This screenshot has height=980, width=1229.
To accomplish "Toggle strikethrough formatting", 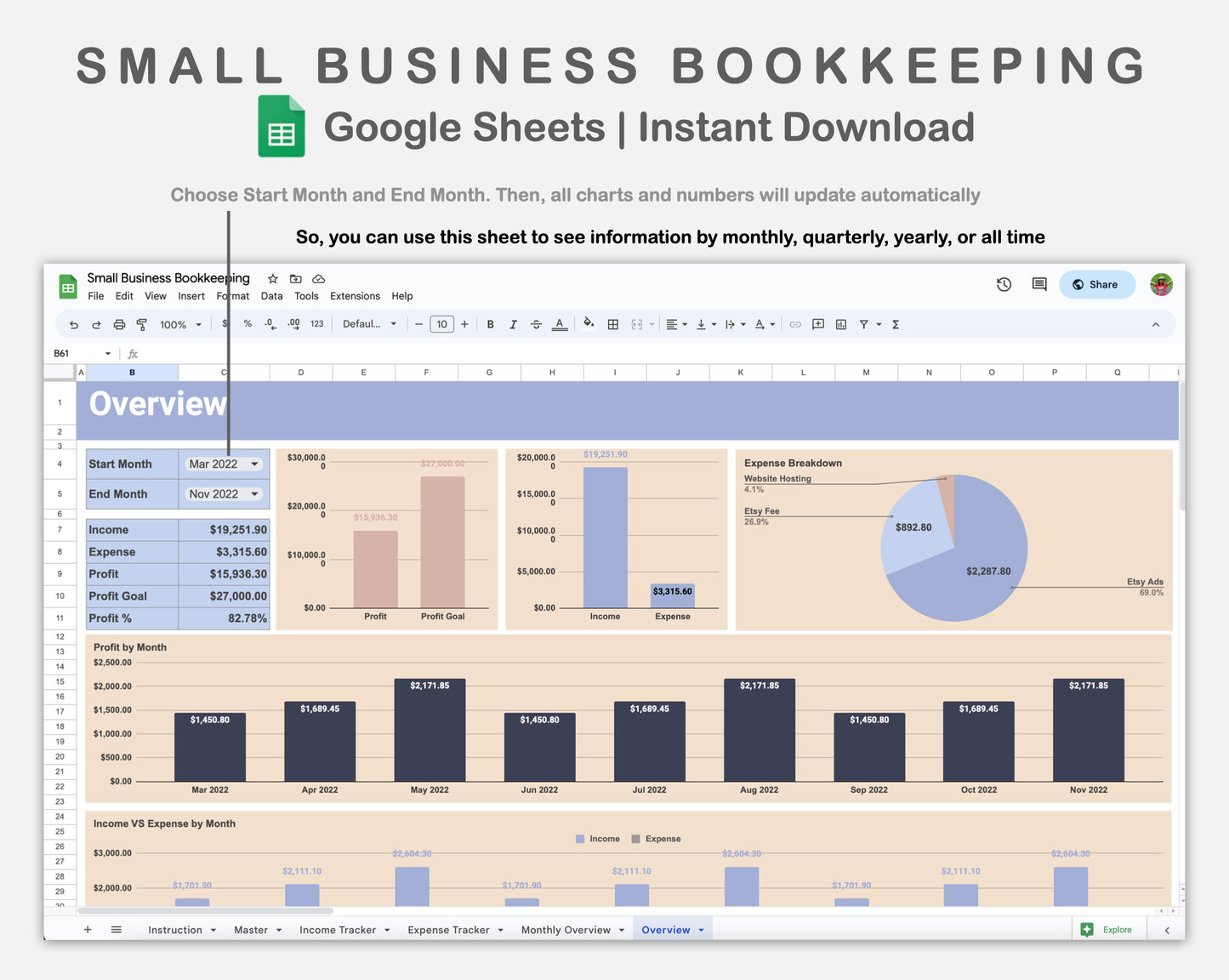I will click(x=537, y=324).
